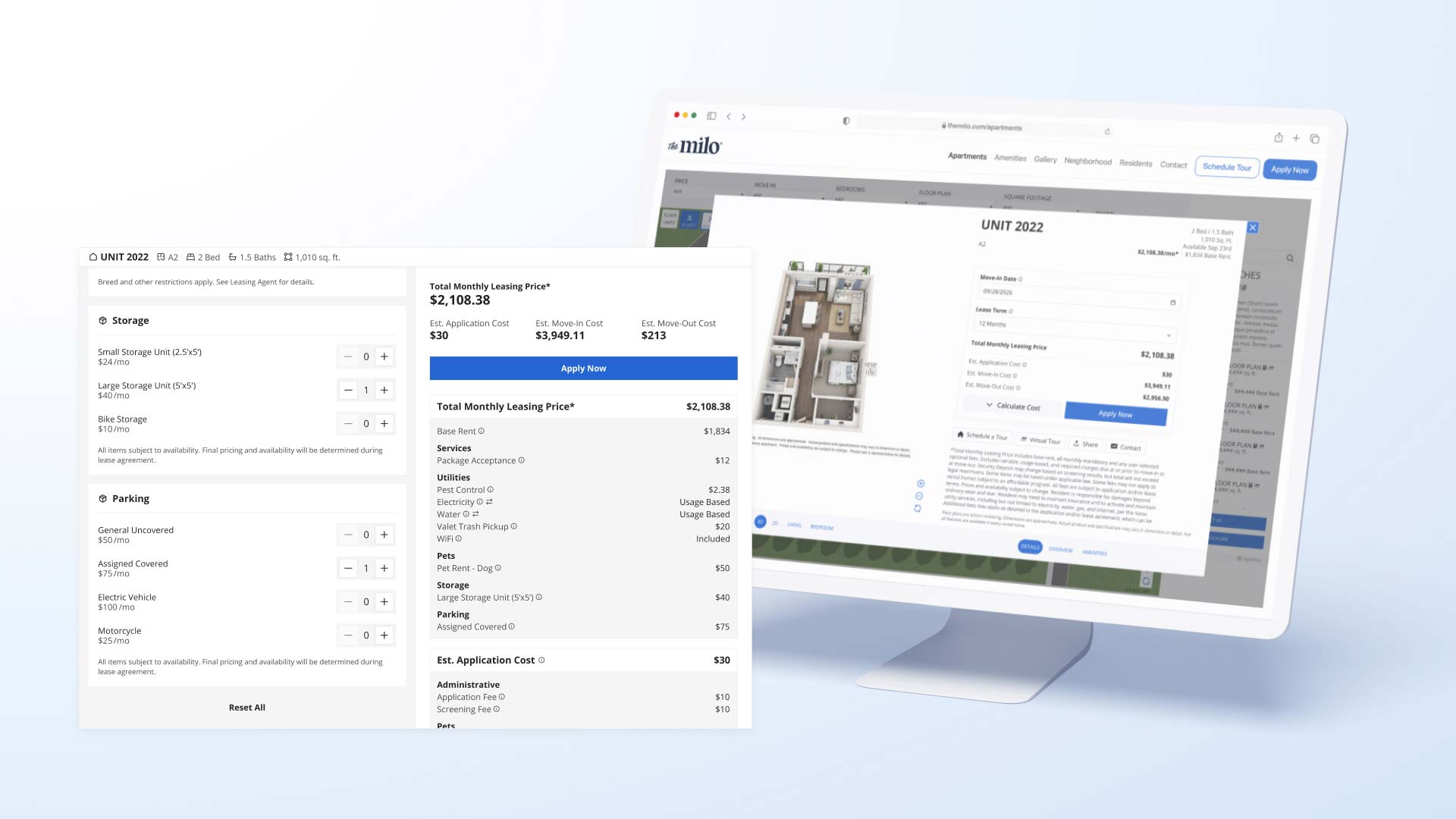Image resolution: width=1456 pixels, height=819 pixels.
Task: Click the browser sidebar toggle icon
Action: point(711,116)
